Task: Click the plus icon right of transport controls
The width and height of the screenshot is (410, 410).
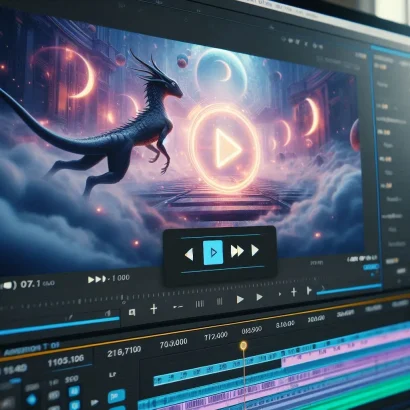Action: [294, 292]
